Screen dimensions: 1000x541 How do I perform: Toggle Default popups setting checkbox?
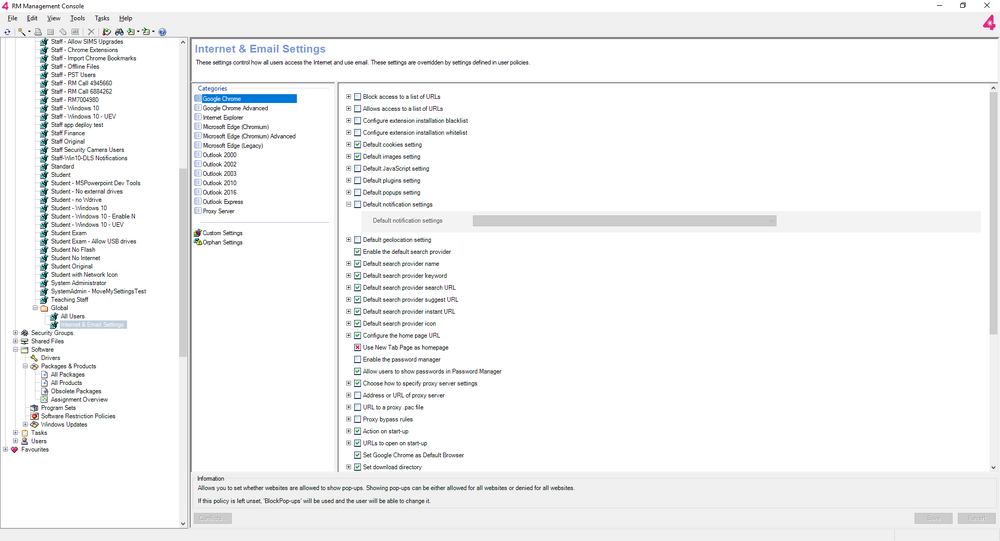pos(357,193)
